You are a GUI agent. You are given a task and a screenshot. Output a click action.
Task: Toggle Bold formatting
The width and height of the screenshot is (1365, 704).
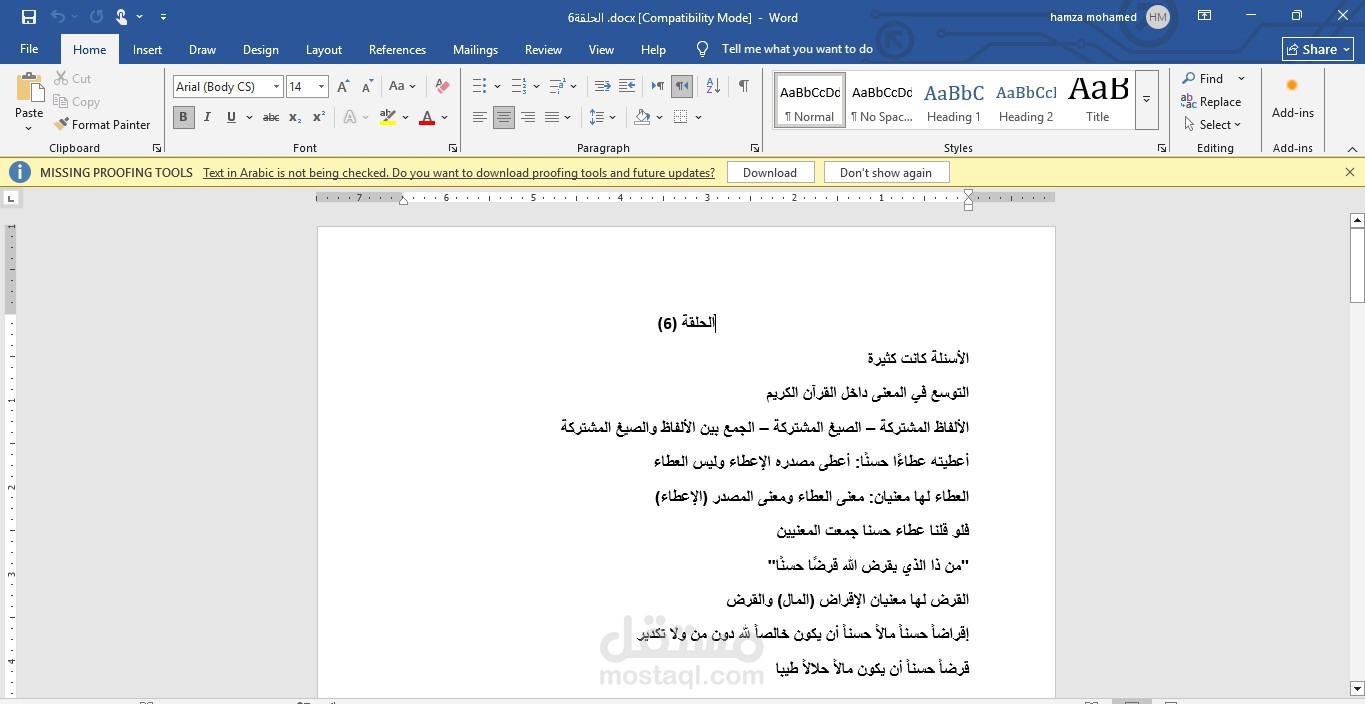pyautogui.click(x=183, y=118)
